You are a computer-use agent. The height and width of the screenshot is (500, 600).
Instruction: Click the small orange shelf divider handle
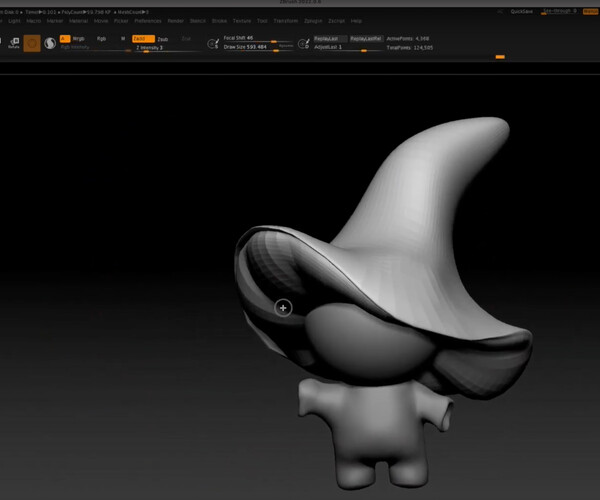(500, 57)
